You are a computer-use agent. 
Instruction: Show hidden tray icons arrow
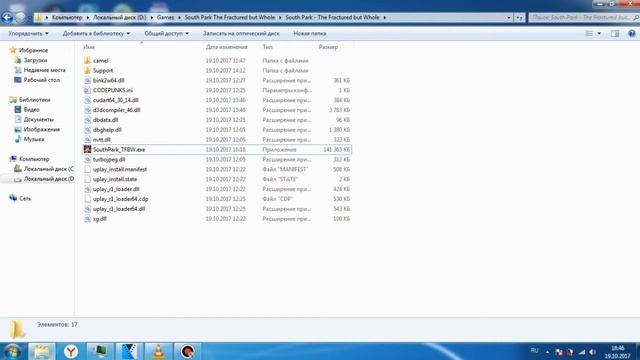point(547,352)
